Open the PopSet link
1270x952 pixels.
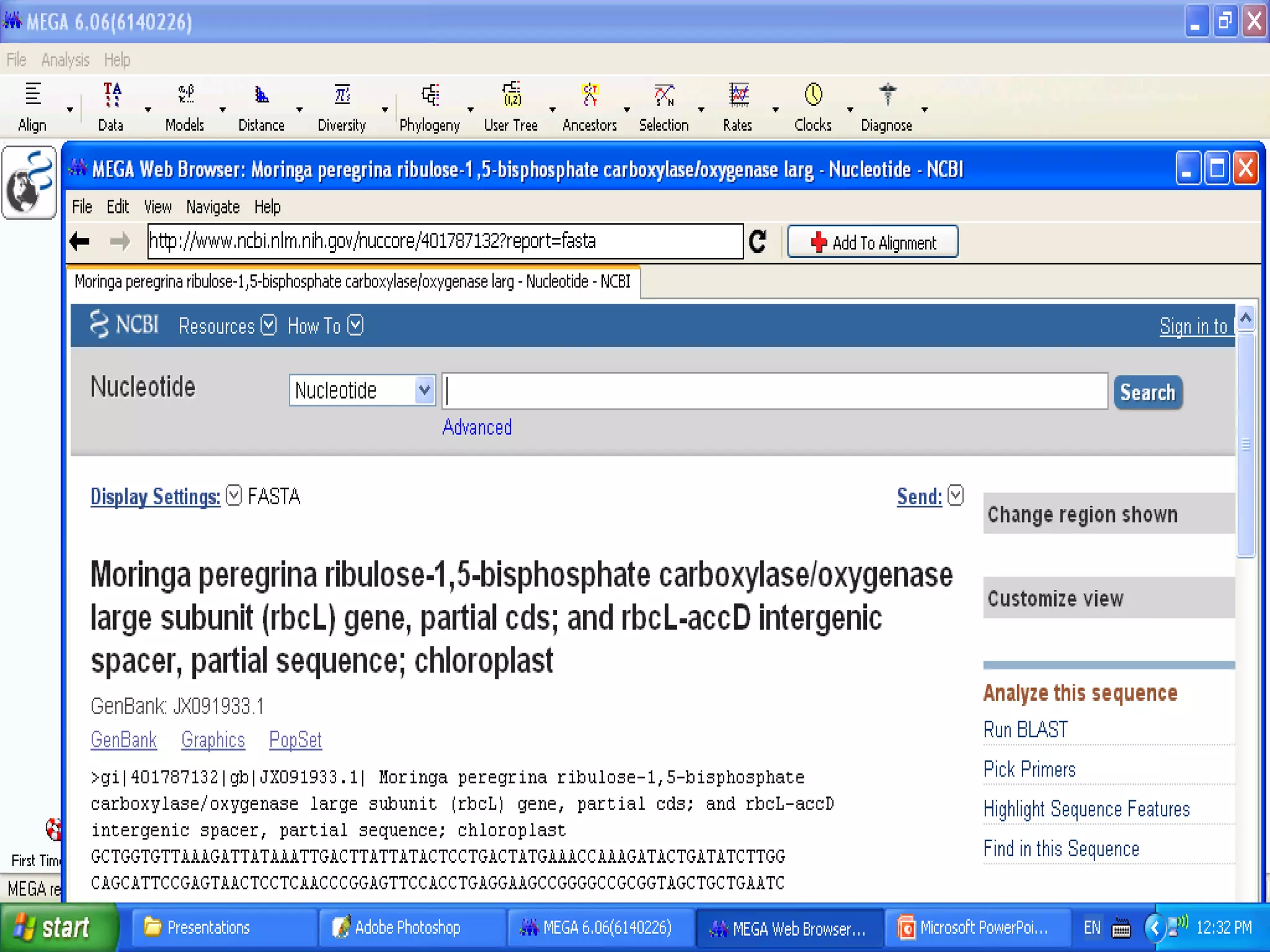pyautogui.click(x=295, y=739)
